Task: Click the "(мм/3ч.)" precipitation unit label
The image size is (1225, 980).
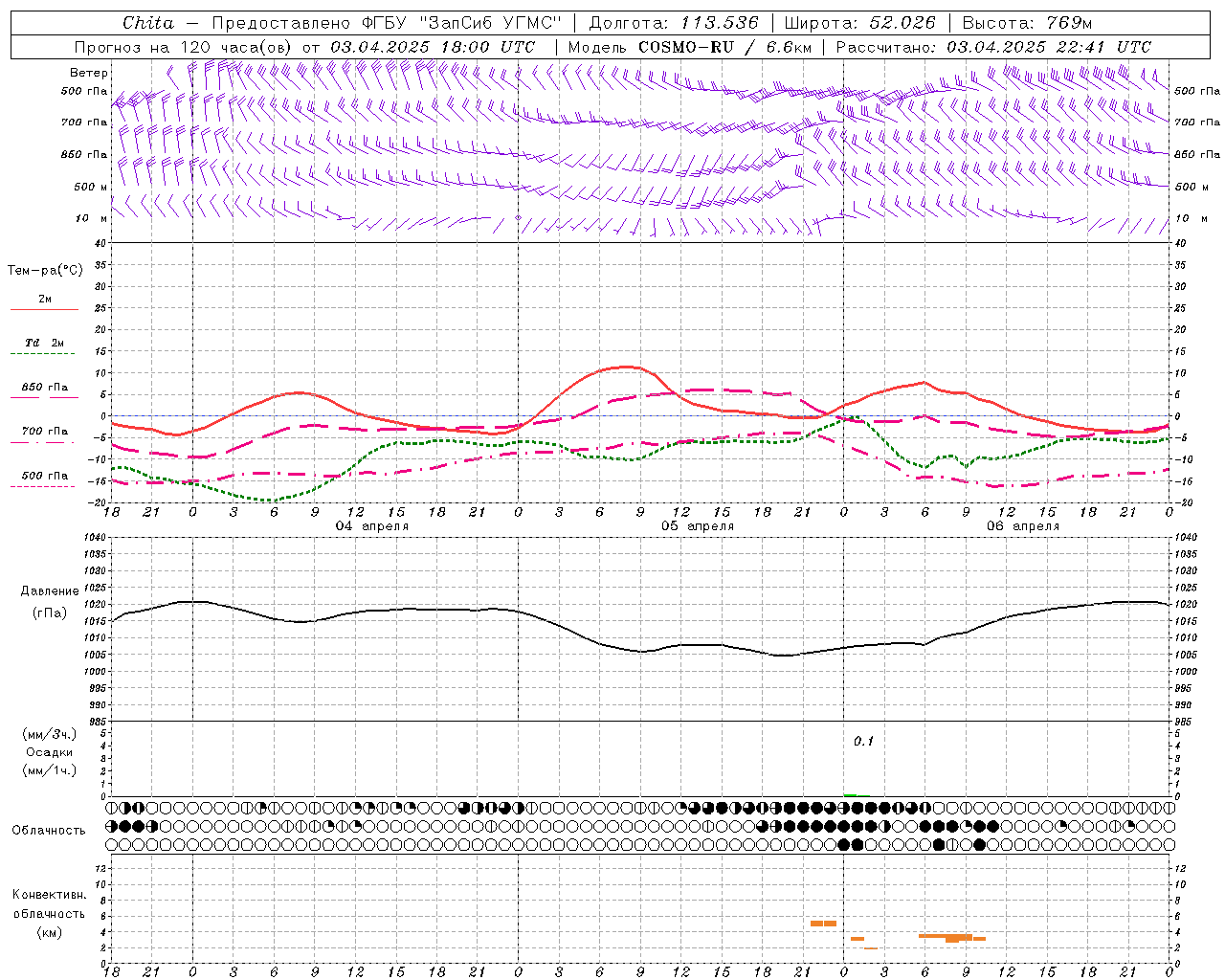Action: [50, 734]
